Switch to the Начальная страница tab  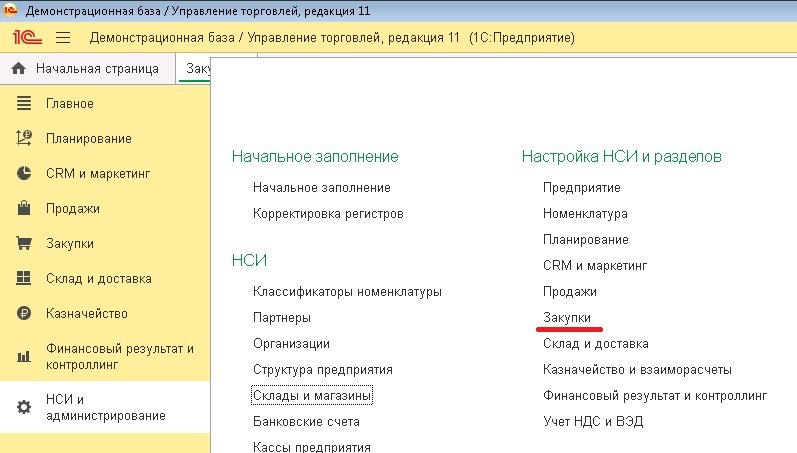pyautogui.click(x=96, y=69)
